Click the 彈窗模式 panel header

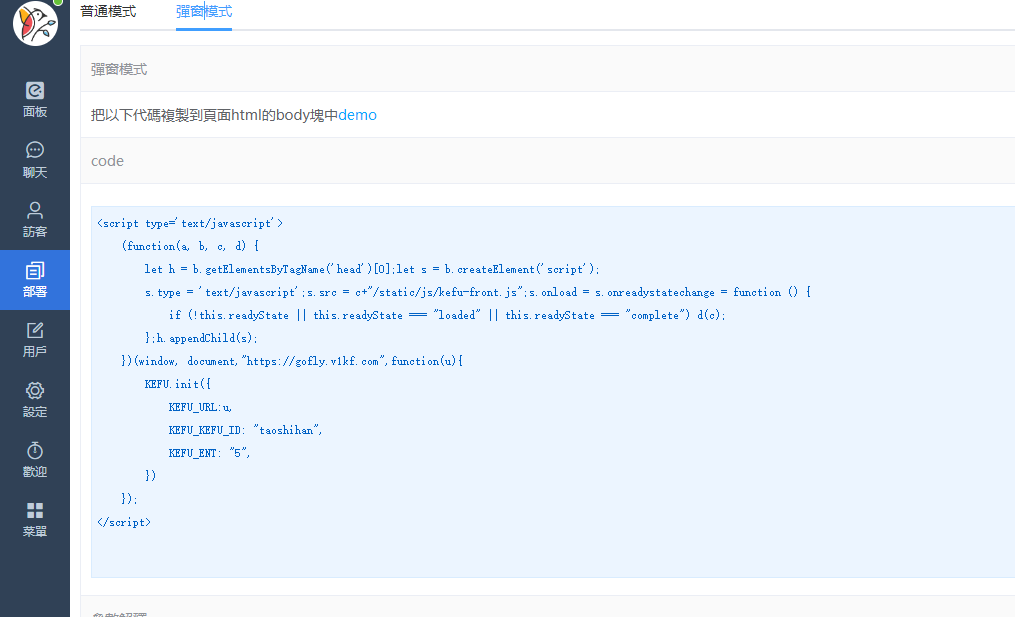[119, 69]
